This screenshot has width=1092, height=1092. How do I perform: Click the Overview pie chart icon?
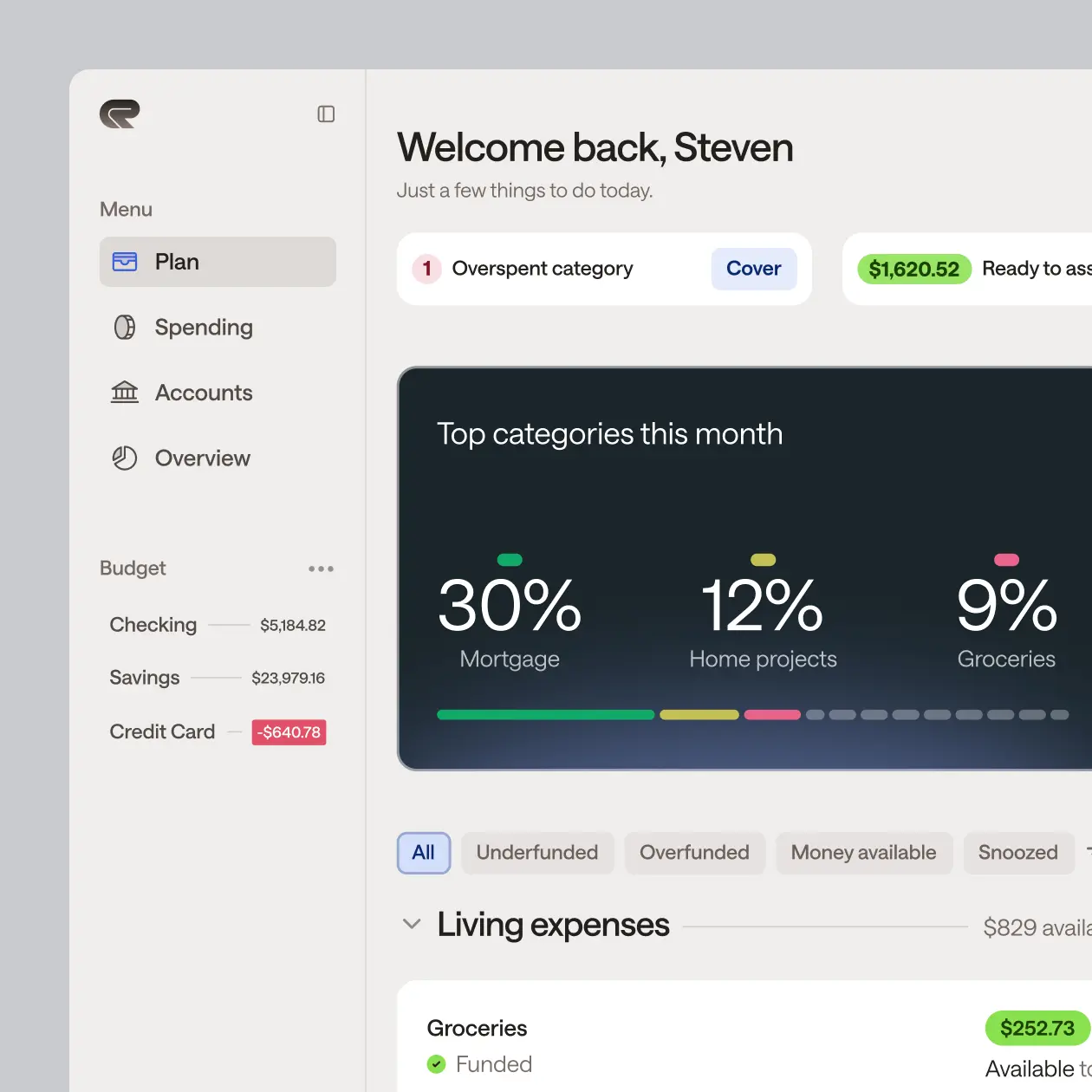pos(125,458)
